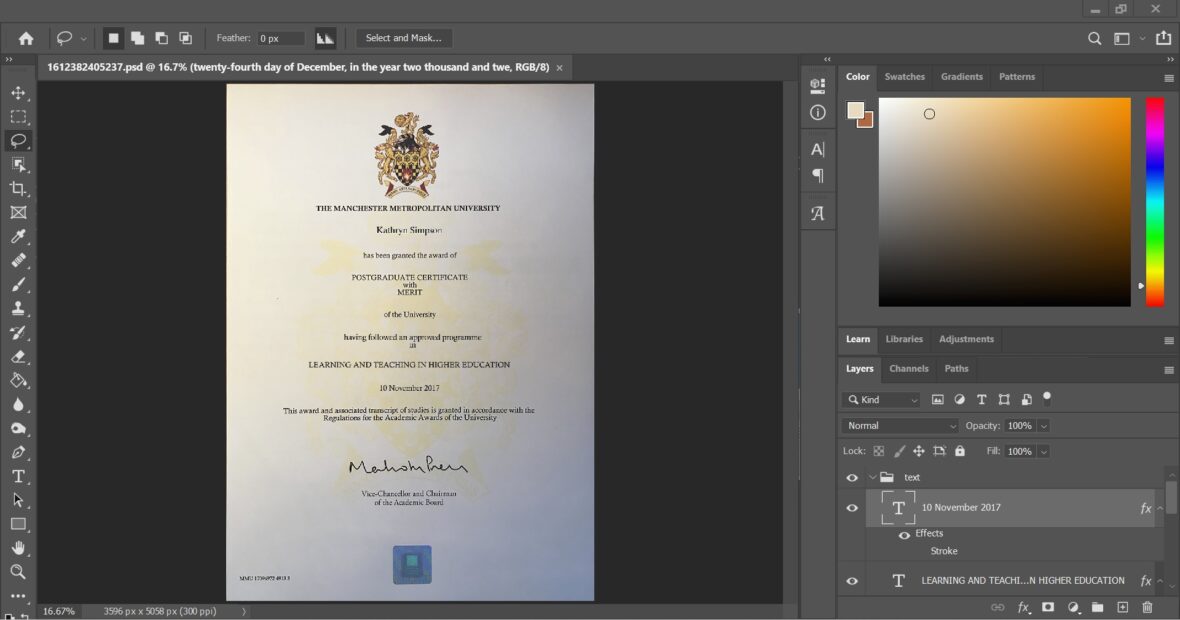Image resolution: width=1180 pixels, height=620 pixels.
Task: Select the Object Selection tool
Action: tap(18, 165)
